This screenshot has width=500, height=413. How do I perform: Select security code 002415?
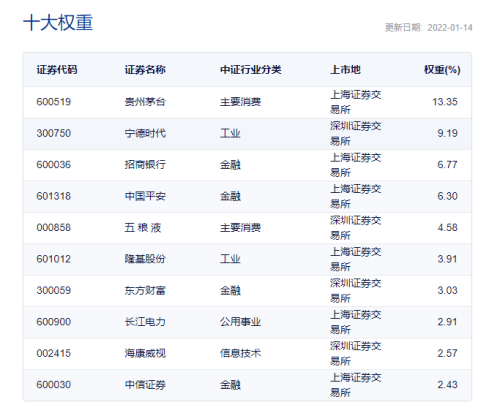[54, 353]
